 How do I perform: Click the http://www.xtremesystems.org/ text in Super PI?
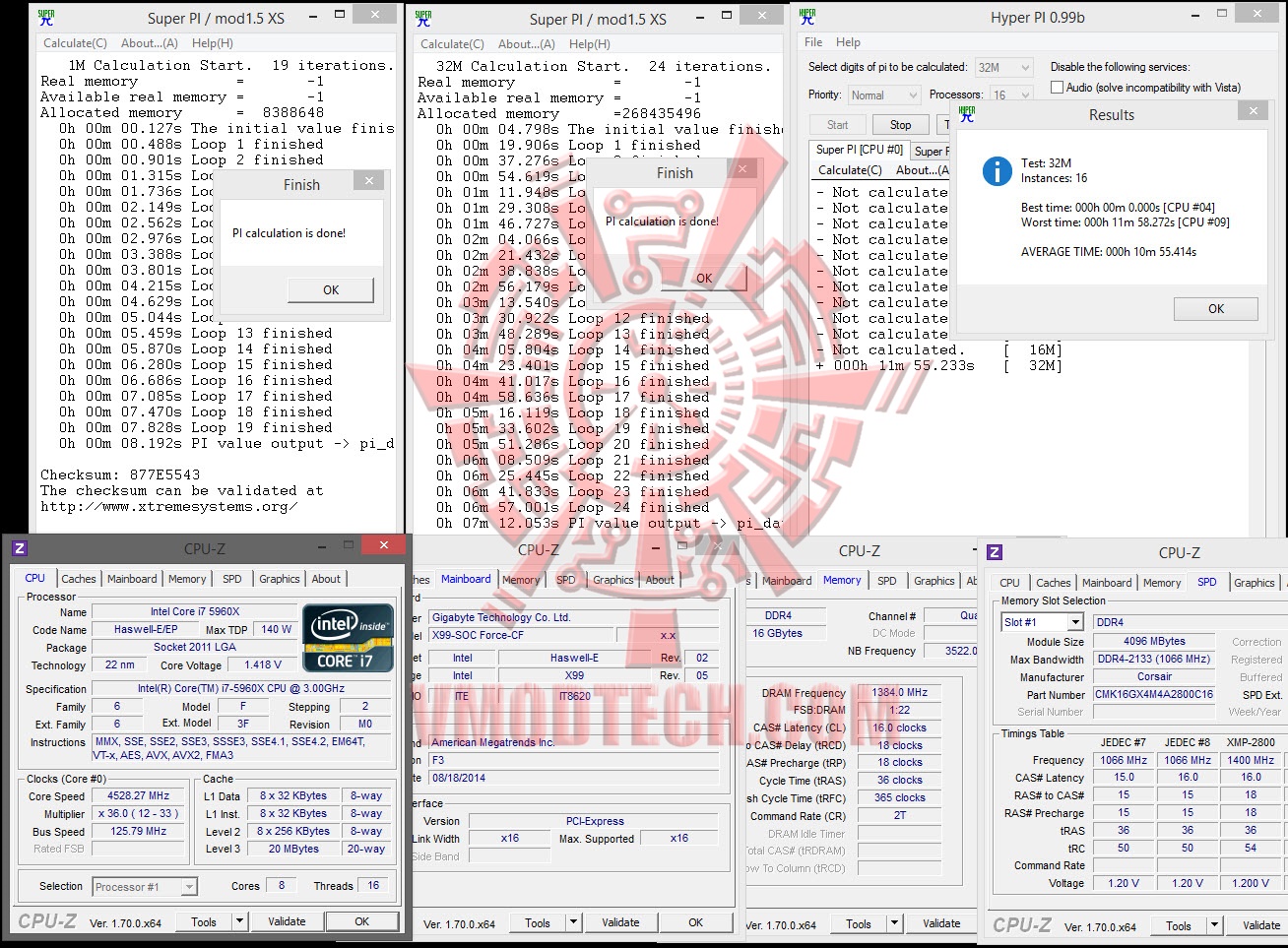[x=168, y=506]
